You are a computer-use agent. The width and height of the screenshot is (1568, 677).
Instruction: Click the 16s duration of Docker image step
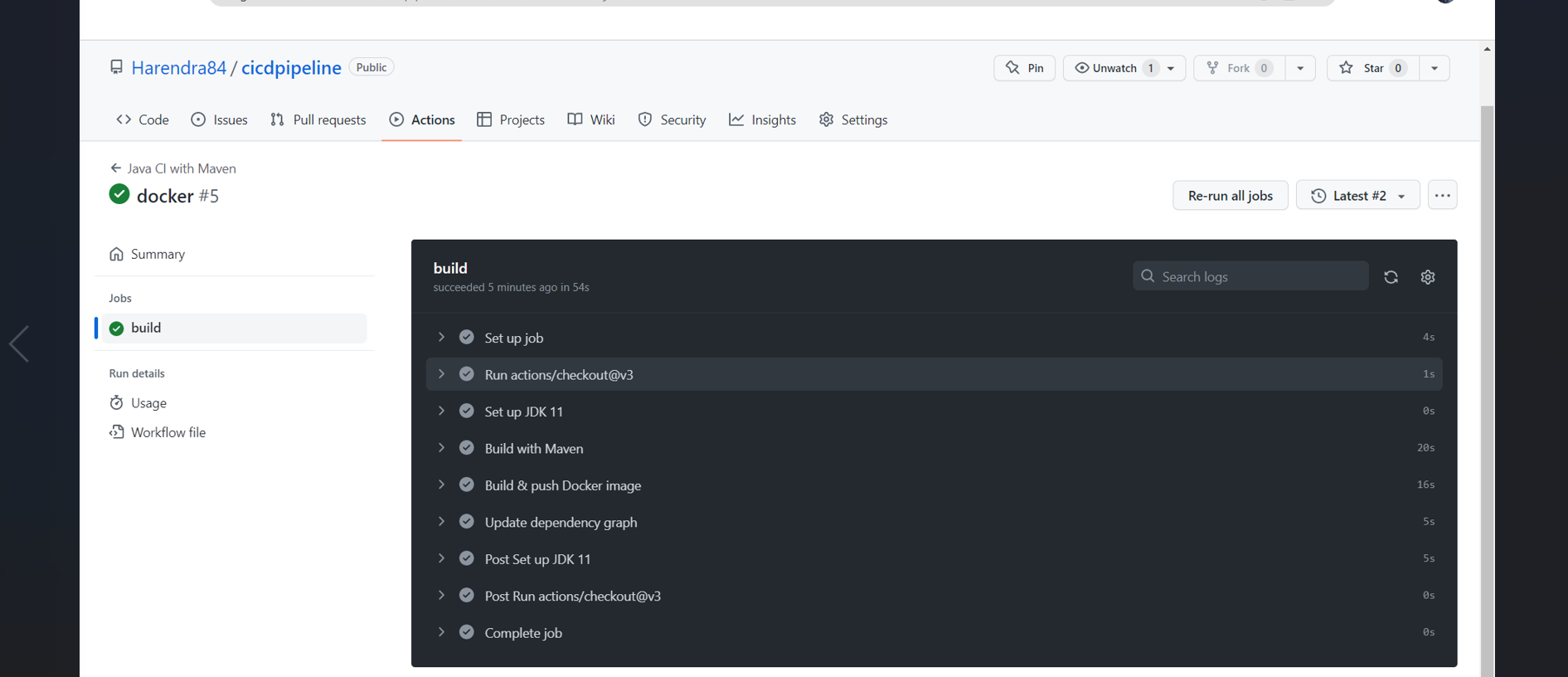pyautogui.click(x=1425, y=485)
